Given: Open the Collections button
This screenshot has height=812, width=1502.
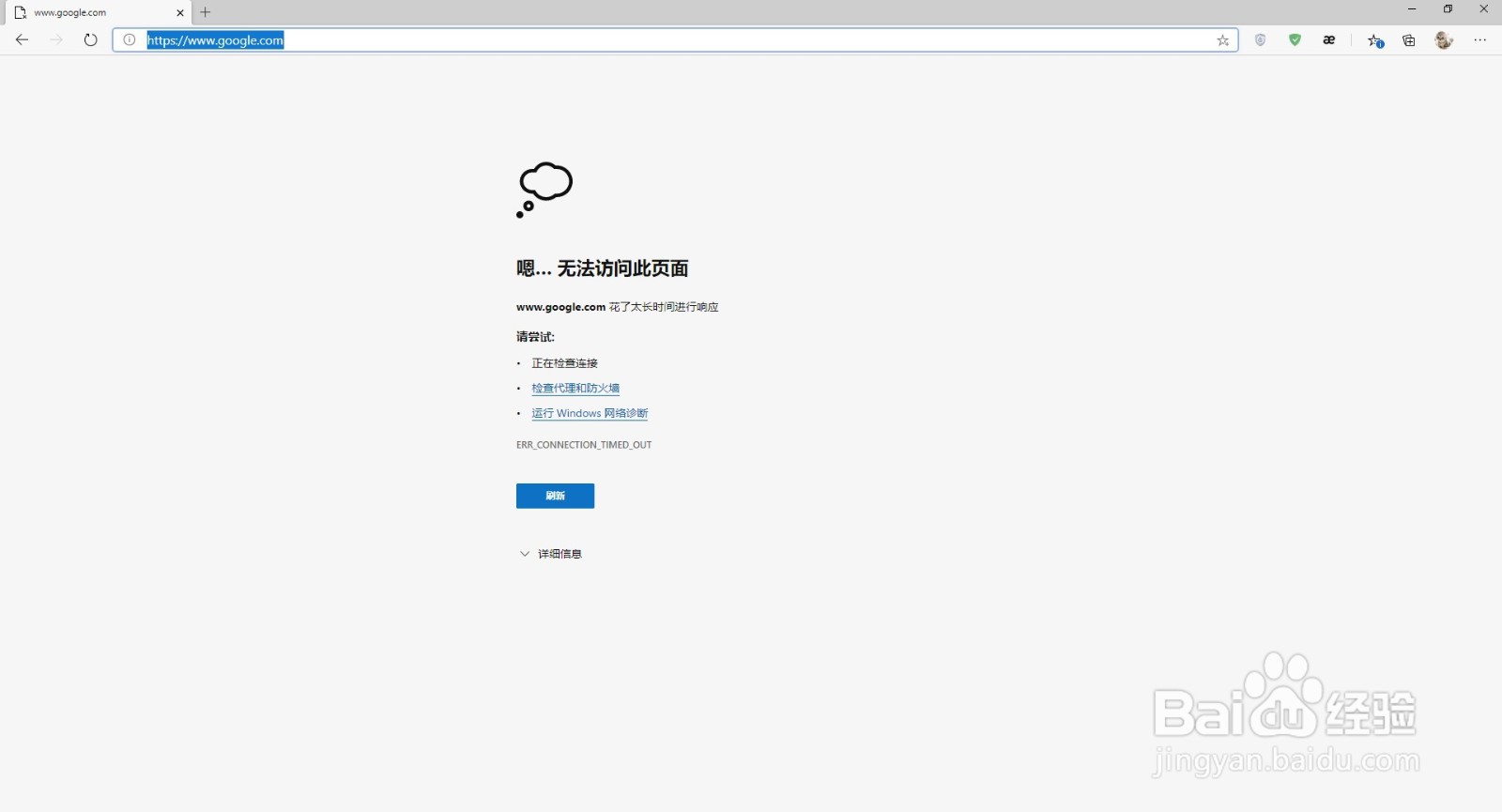Looking at the screenshot, I should pos(1409,40).
